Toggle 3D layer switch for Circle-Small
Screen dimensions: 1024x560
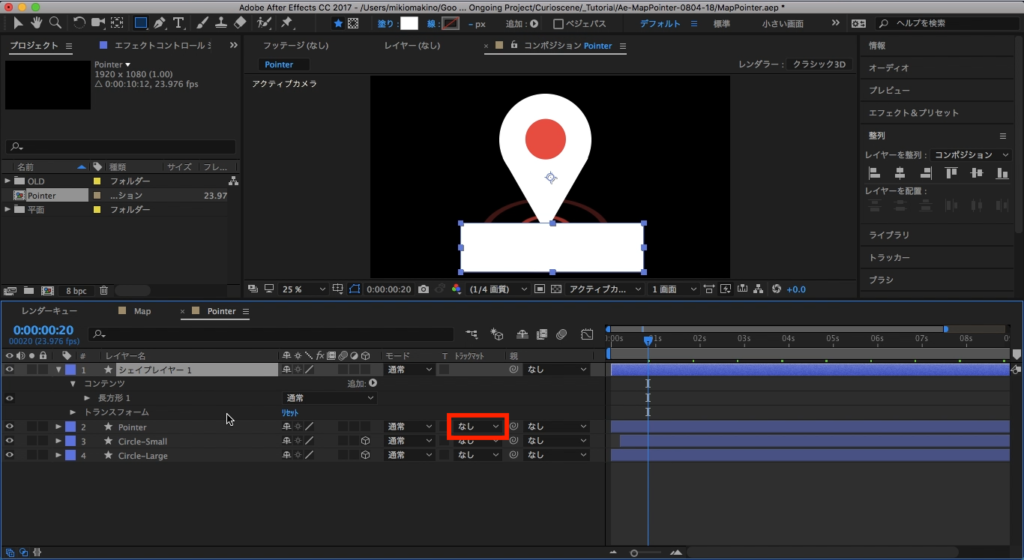click(x=366, y=441)
